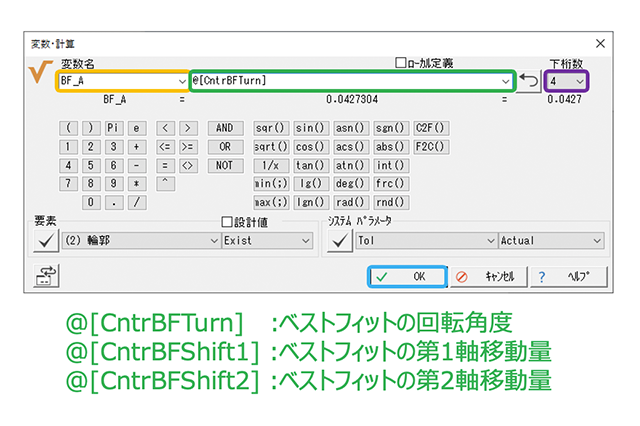The image size is (640, 426).
Task: Click the キャンセル button
Action: point(487,276)
